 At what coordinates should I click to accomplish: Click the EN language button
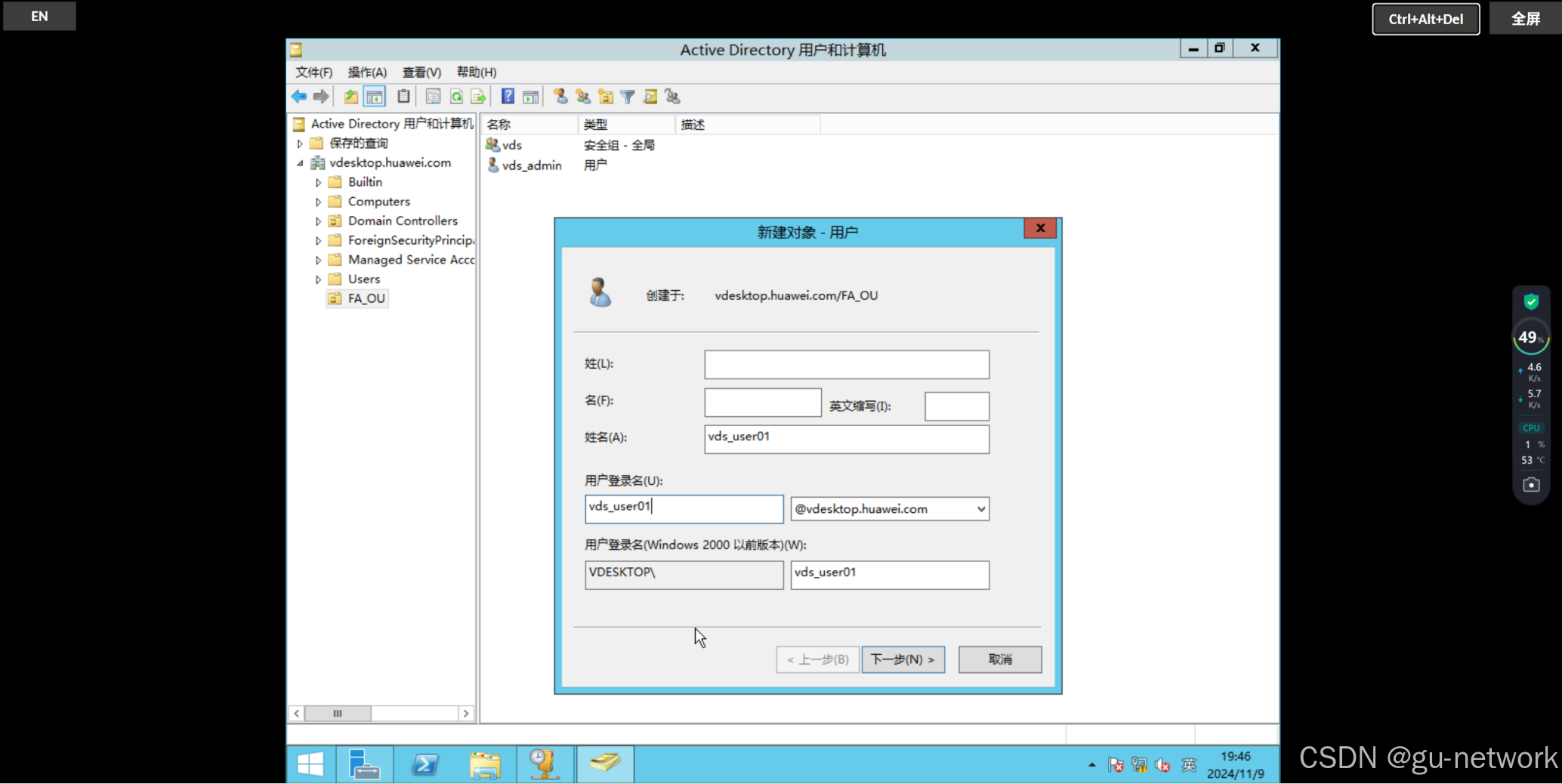click(39, 16)
